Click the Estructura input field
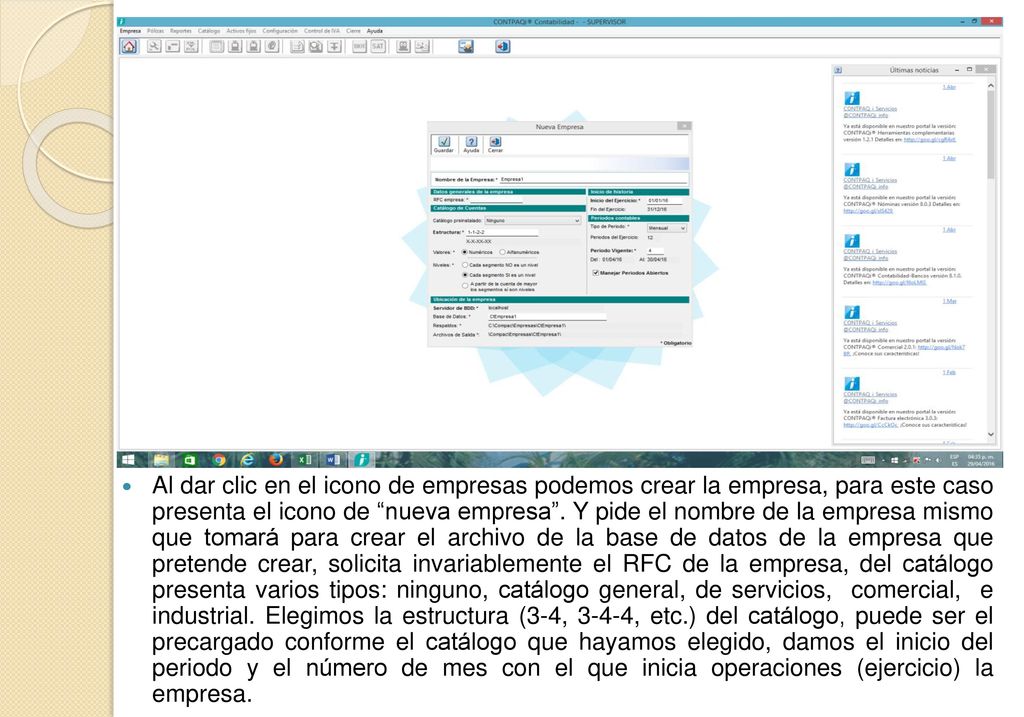This screenshot has width=1024, height=717. 502,232
